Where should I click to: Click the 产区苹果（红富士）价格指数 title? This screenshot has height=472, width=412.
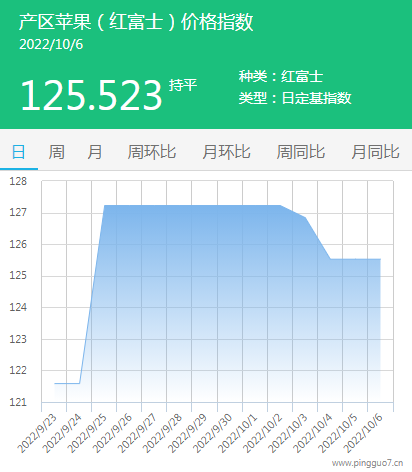pyautogui.click(x=136, y=22)
